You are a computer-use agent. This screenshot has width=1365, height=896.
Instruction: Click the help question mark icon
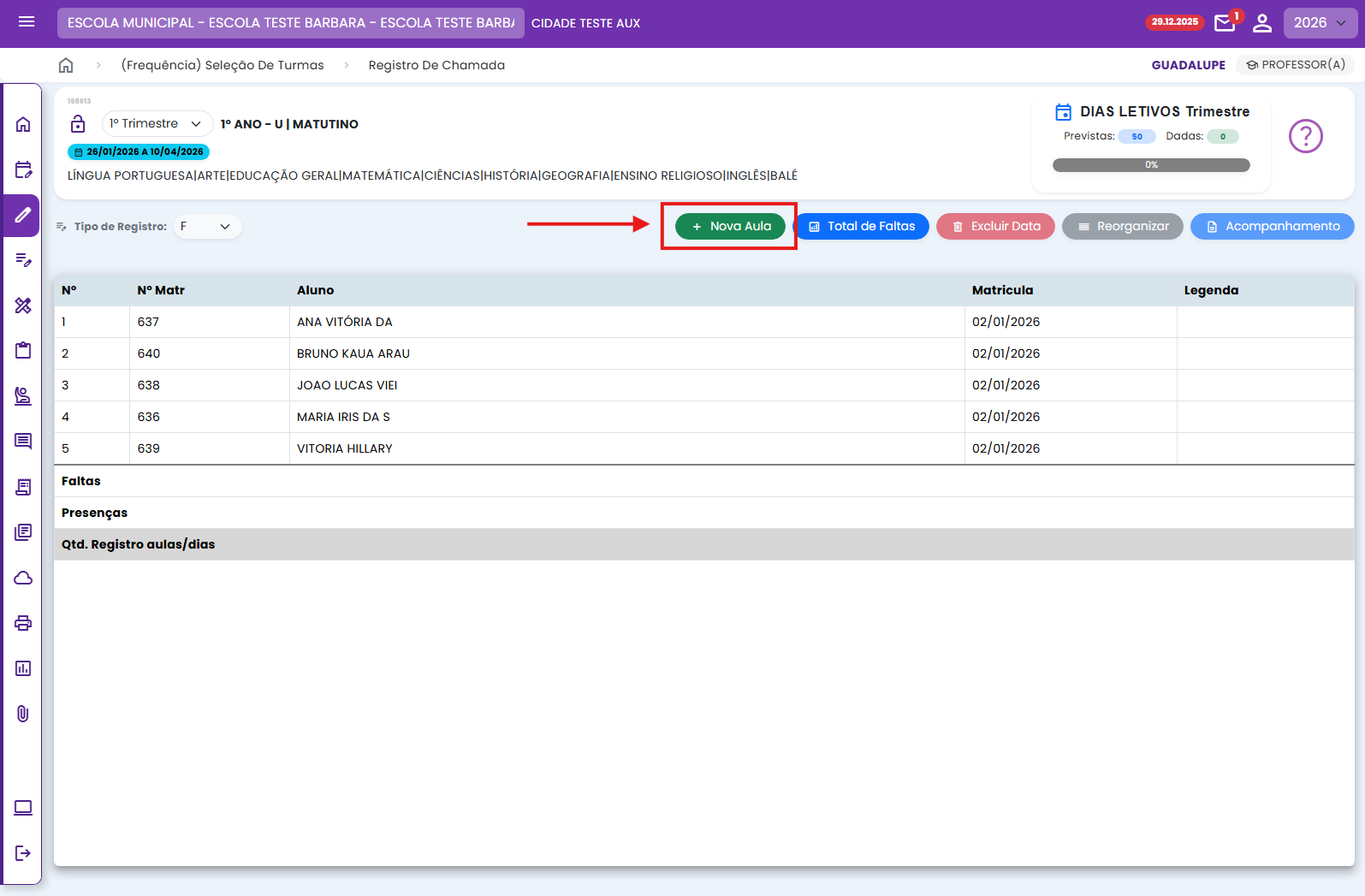1305,136
